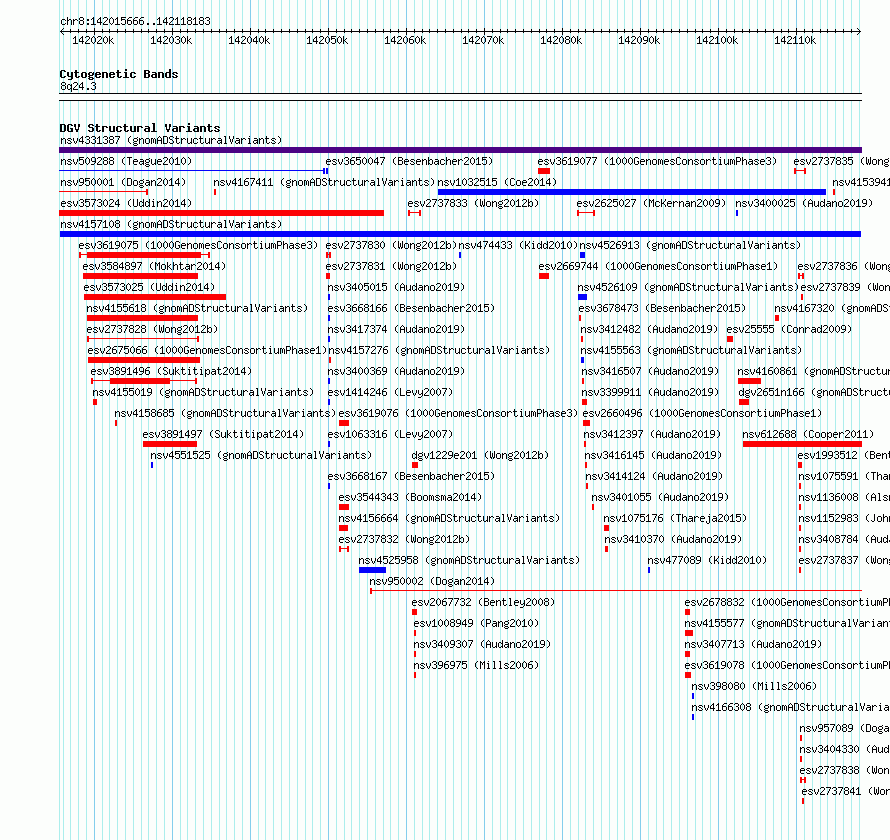Click esv3573025 (Uddin2014) label
Viewport: 890px width, 840px height.
click(149, 287)
